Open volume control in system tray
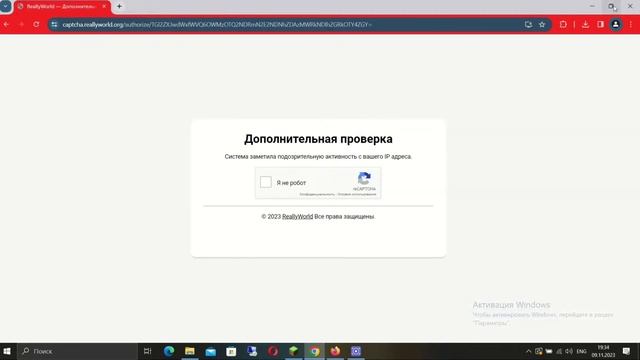This screenshot has height=360, width=640. (569, 351)
